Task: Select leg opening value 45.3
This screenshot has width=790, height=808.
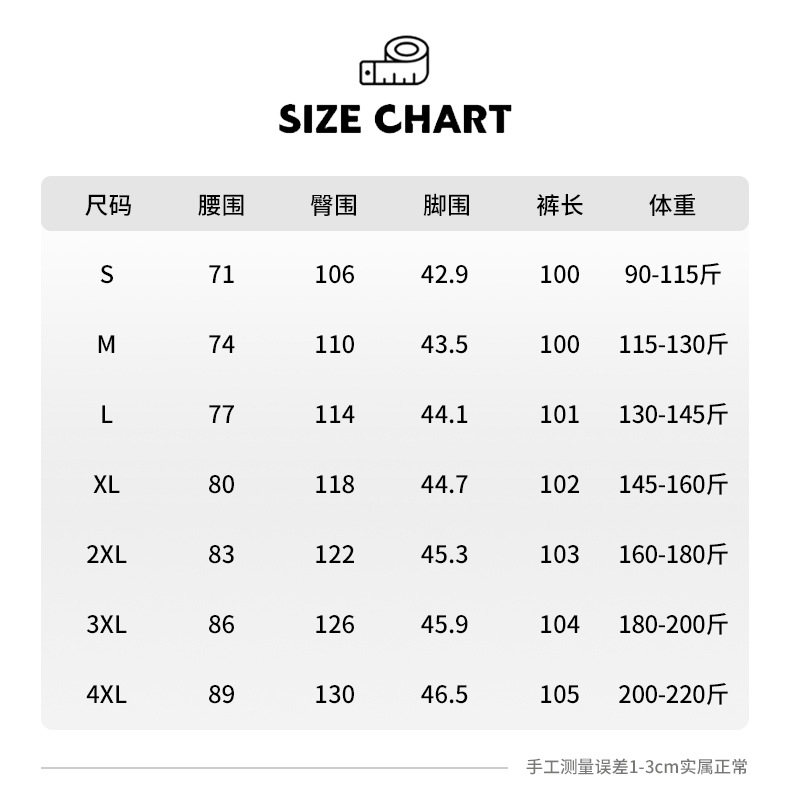Action: [x=446, y=554]
